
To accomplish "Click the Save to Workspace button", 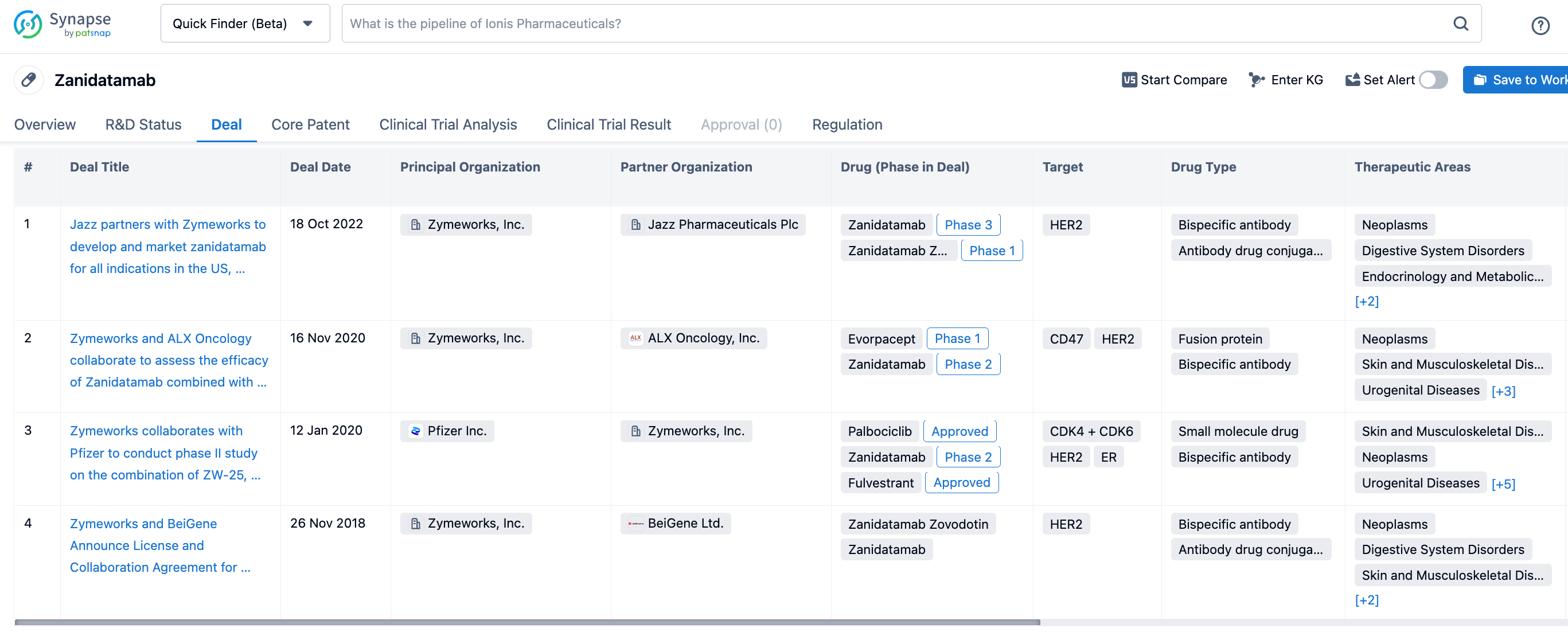I will click(x=1518, y=80).
